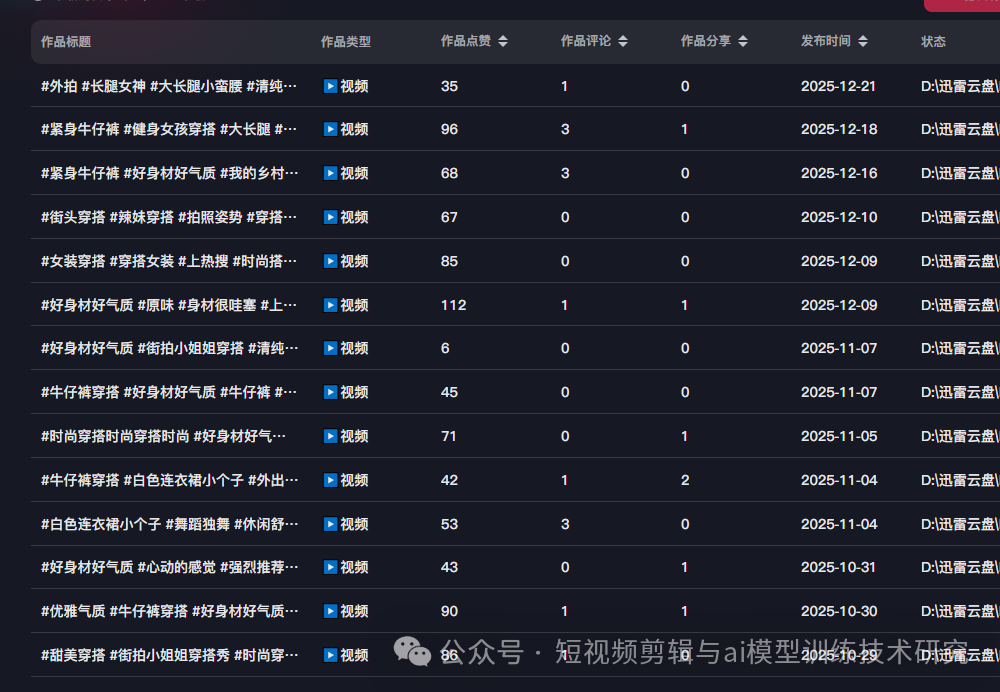The image size is (1000, 692).
Task: Click status path in the 2025-12-21 row
Action: (x=960, y=86)
